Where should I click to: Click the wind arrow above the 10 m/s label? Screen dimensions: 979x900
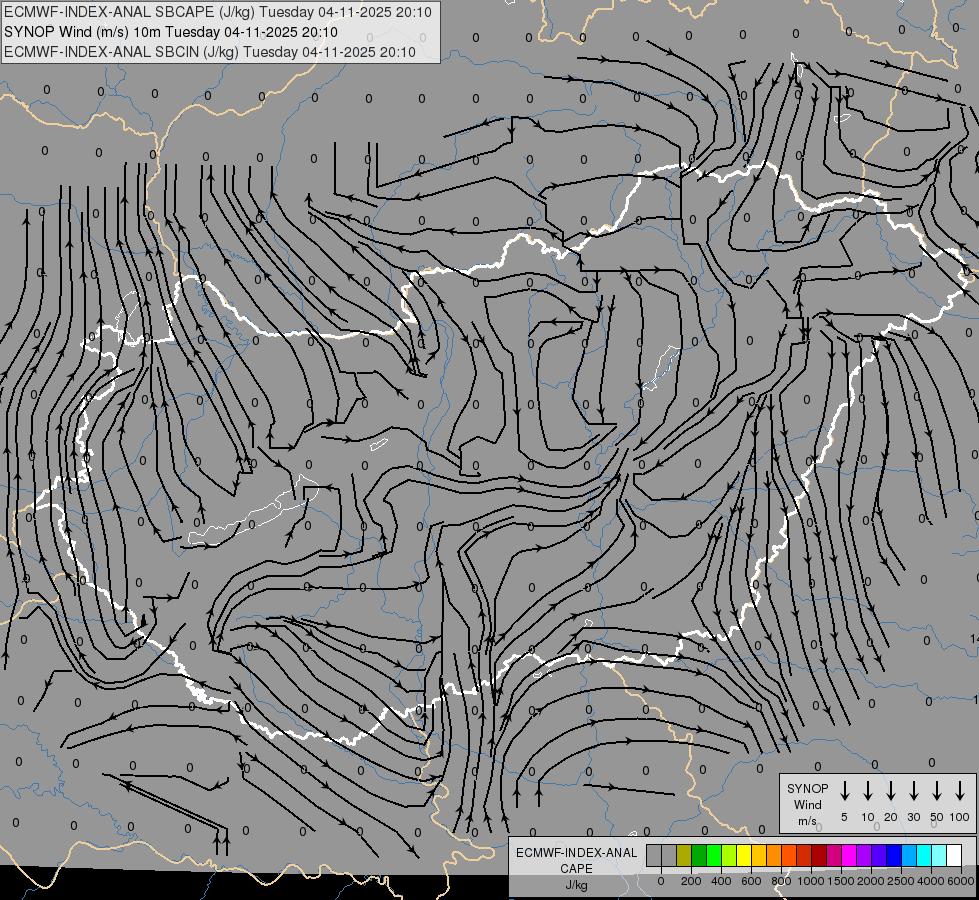(868, 791)
